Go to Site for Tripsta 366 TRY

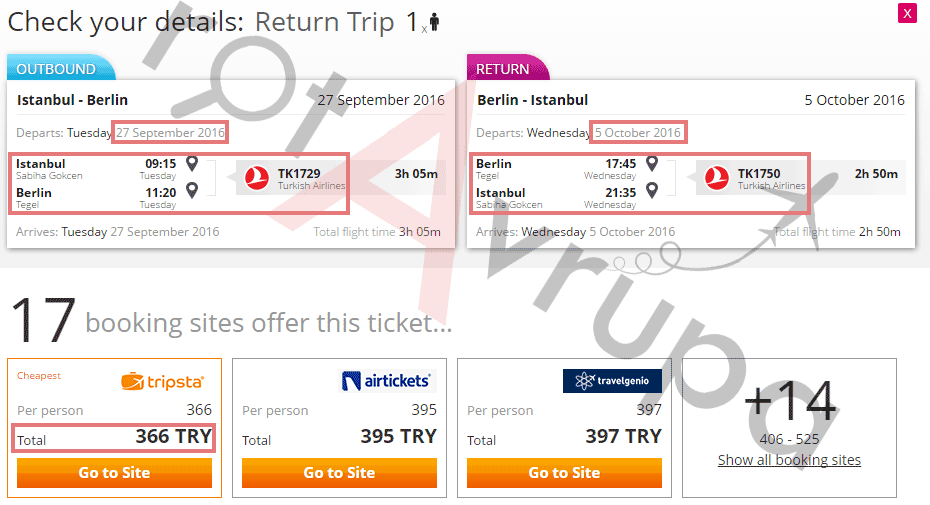114,473
